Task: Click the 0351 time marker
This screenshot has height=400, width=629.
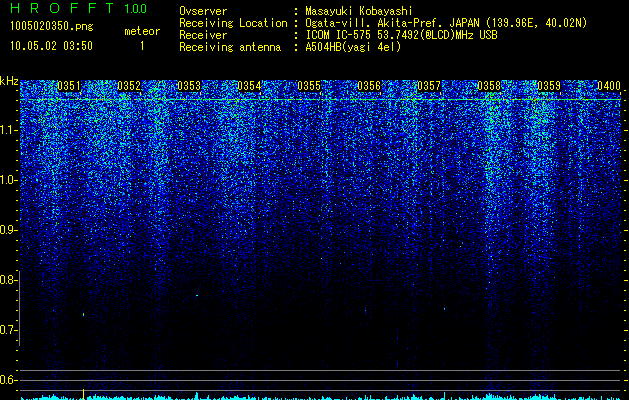Action: tap(69, 86)
